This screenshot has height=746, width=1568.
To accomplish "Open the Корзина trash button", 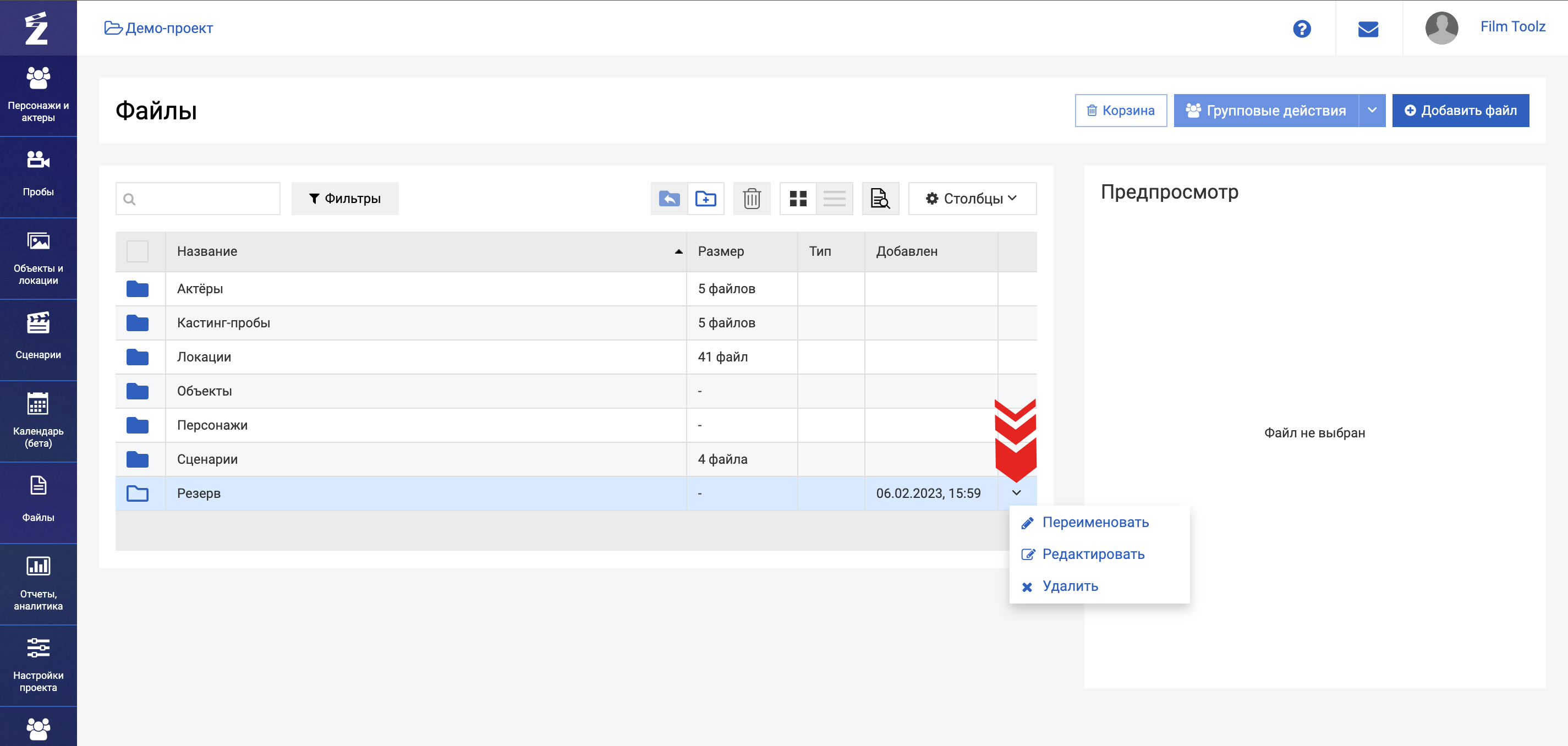I will (1121, 110).
